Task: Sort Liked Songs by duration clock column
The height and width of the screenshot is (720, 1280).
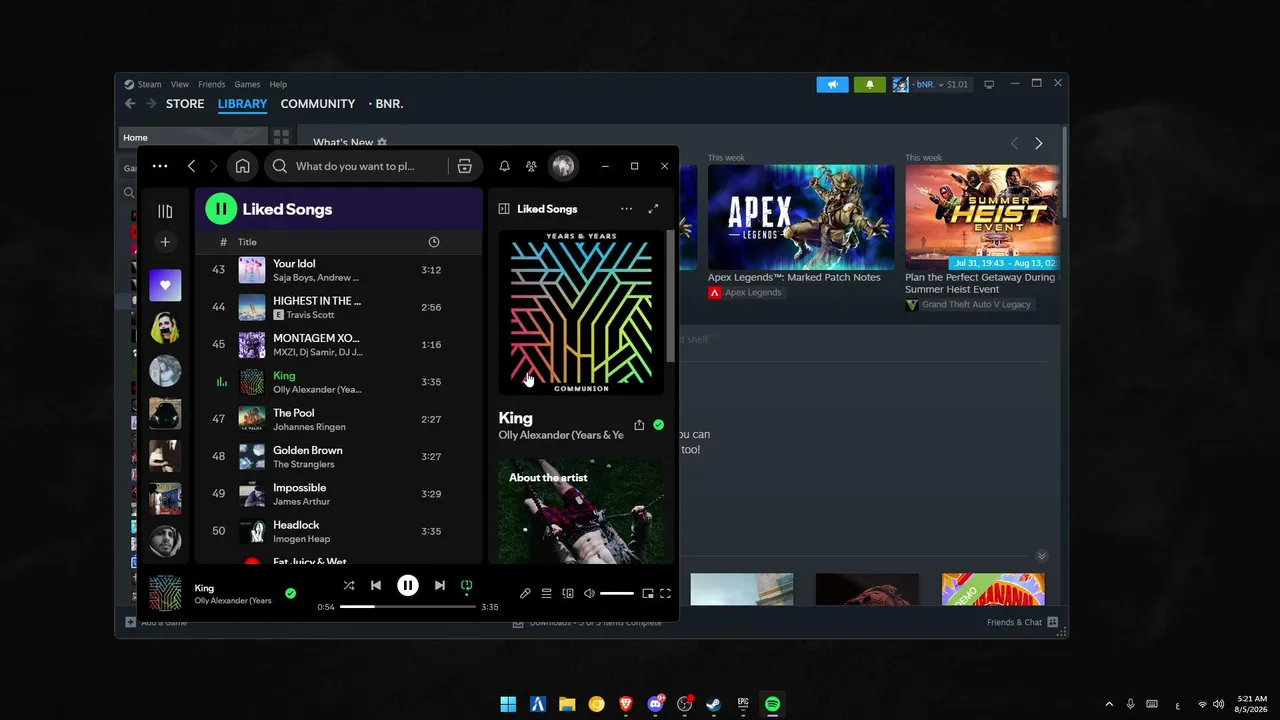Action: [433, 242]
